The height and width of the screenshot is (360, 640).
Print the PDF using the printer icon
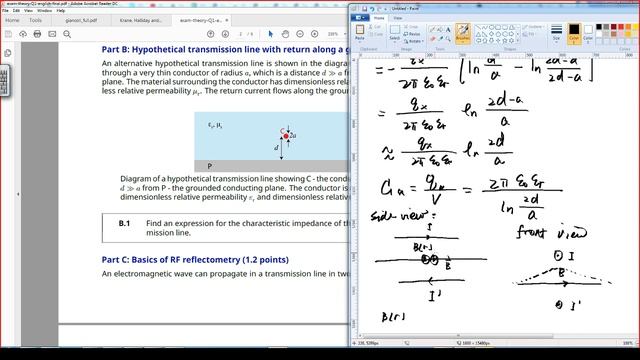click(37, 34)
